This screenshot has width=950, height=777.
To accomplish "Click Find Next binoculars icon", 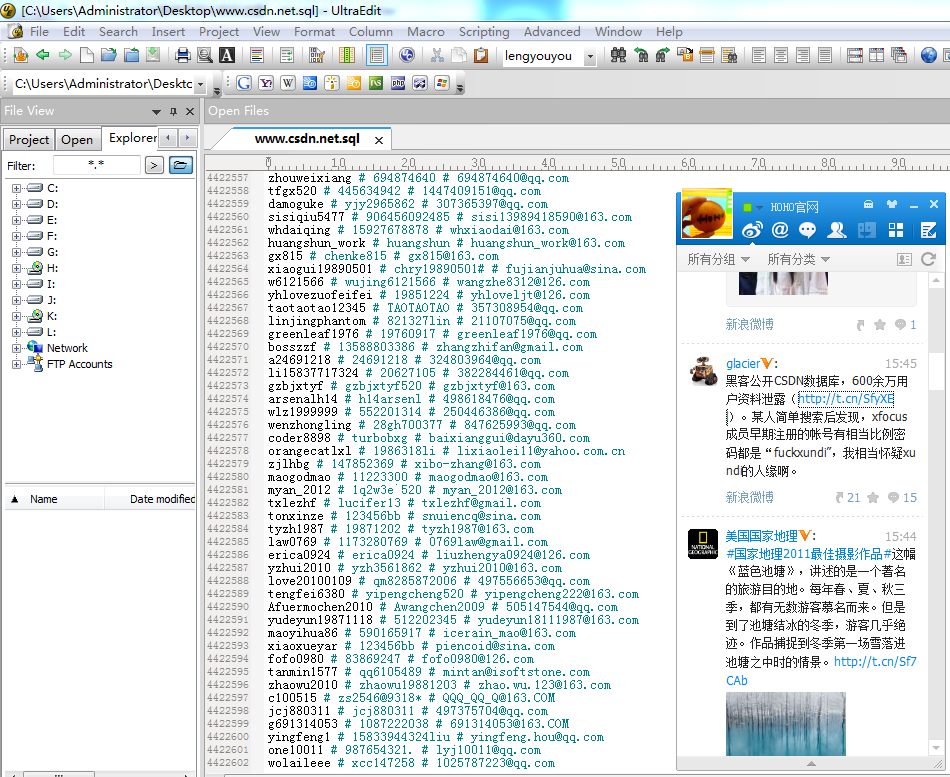I will coord(662,56).
